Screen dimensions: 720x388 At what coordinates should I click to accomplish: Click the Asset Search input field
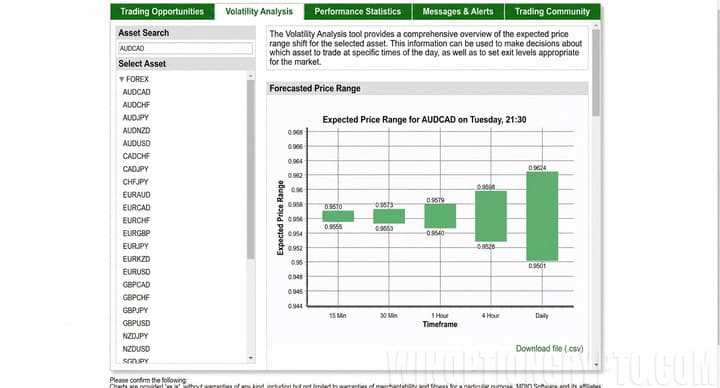tap(186, 48)
